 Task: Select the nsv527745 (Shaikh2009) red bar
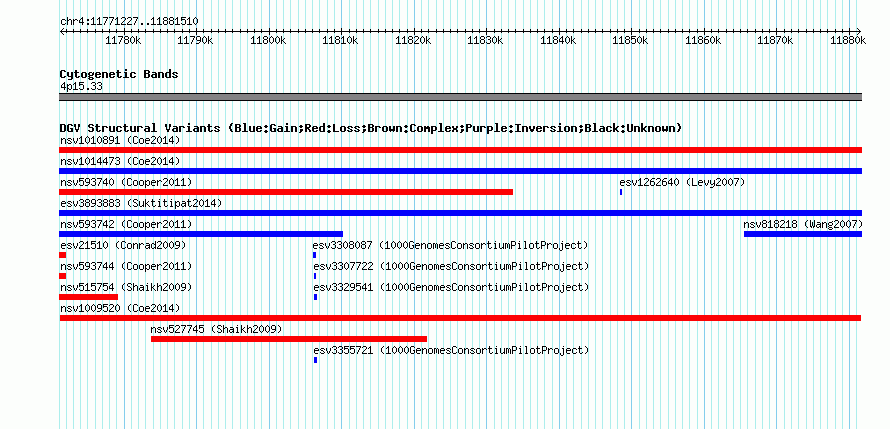[289, 339]
